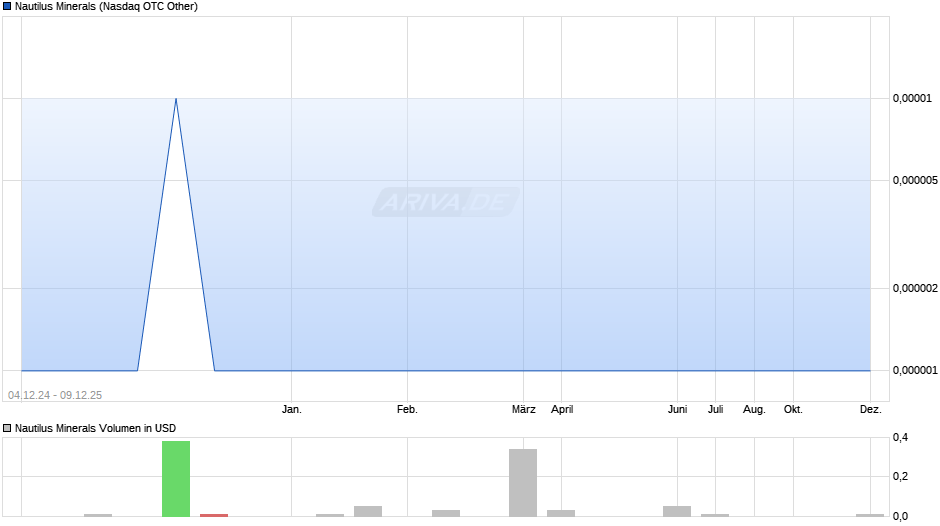
Task: Click the price label '0,000002'
Action: tap(915, 288)
